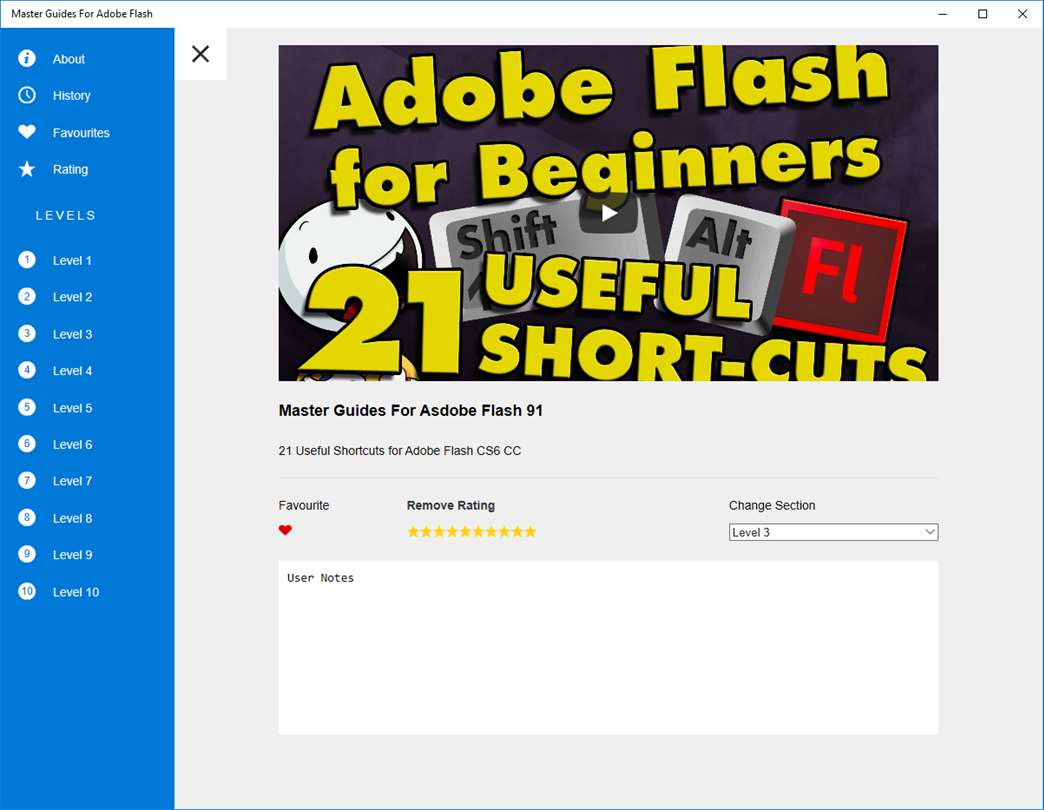Go to Level 4 label
The width and height of the screenshot is (1044, 810).
pyautogui.click(x=73, y=371)
